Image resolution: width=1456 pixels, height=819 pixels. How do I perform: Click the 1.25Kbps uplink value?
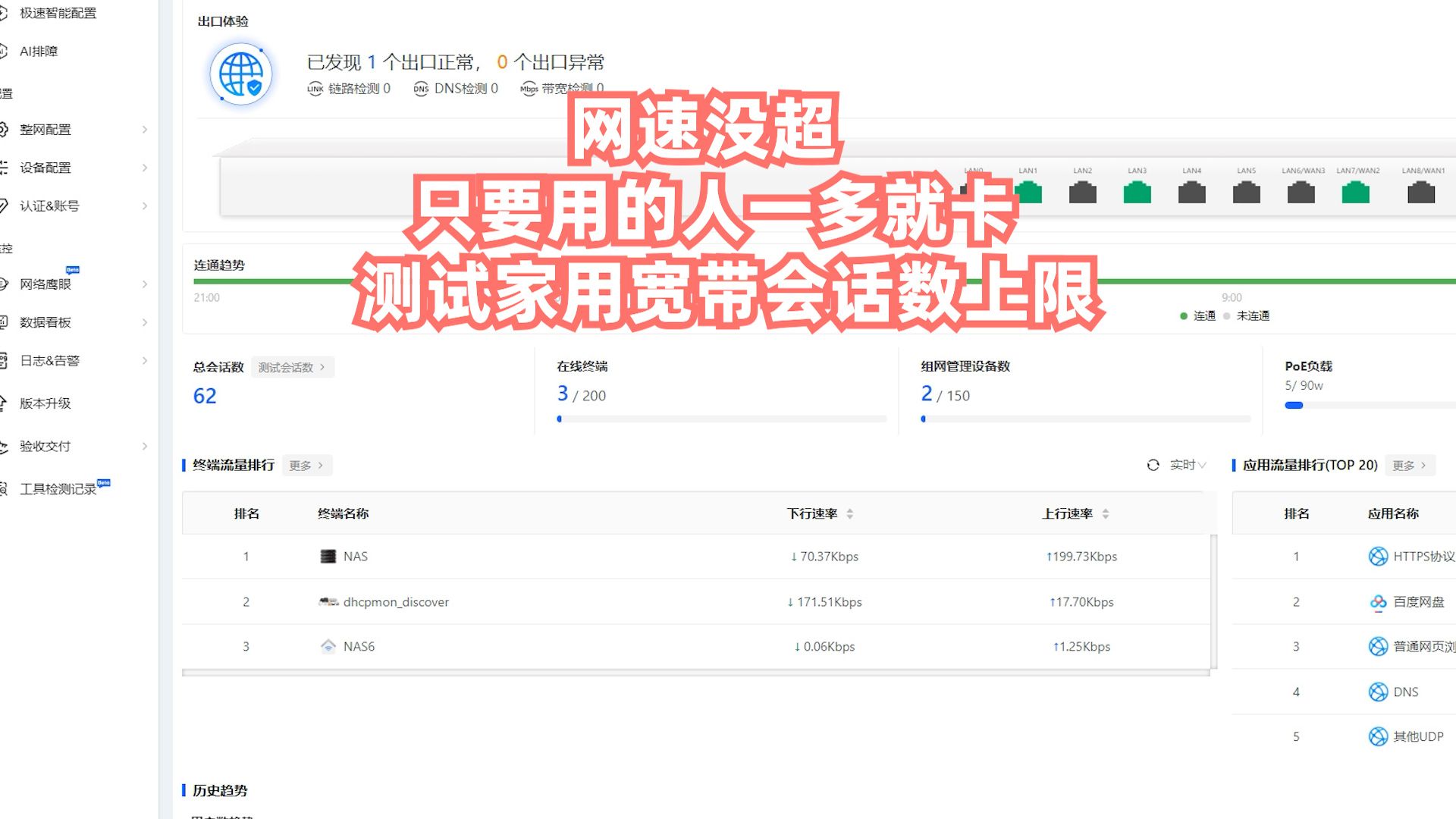coord(1081,646)
